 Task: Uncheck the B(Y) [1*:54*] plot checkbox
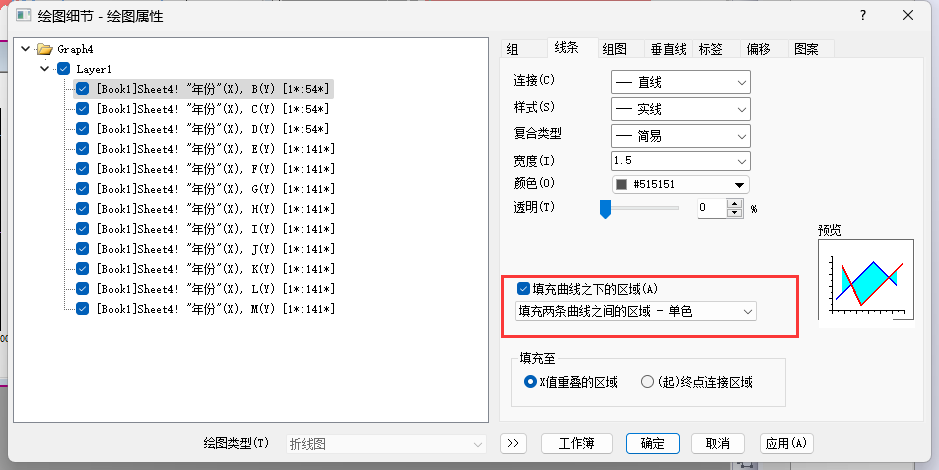pos(83,89)
